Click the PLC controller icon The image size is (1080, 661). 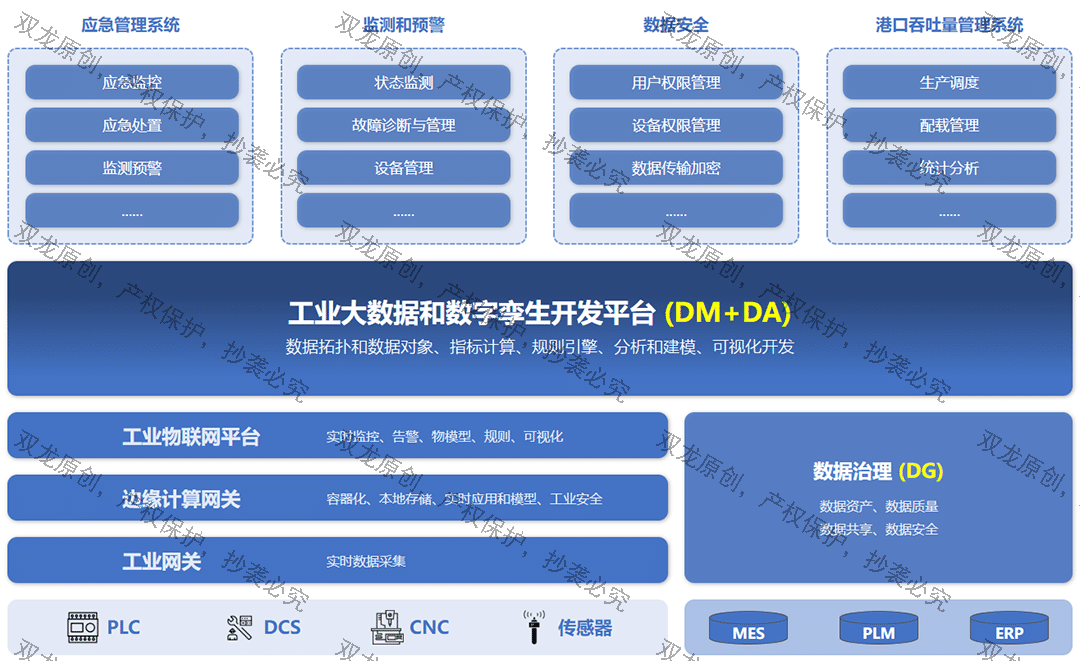point(83,627)
